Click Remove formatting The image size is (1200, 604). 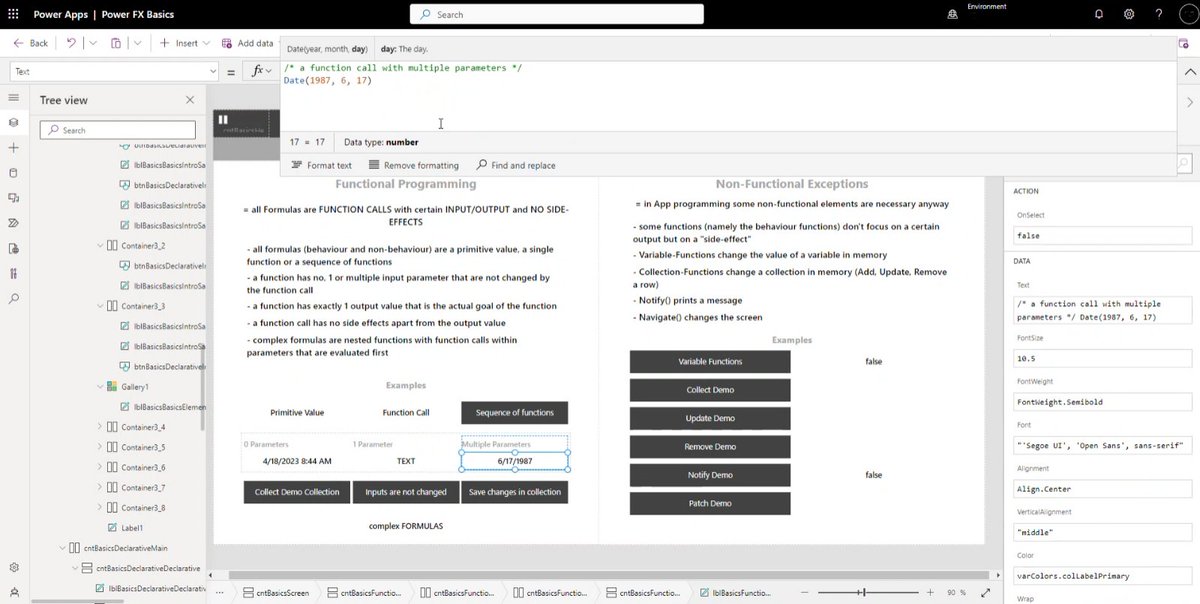click(413, 165)
